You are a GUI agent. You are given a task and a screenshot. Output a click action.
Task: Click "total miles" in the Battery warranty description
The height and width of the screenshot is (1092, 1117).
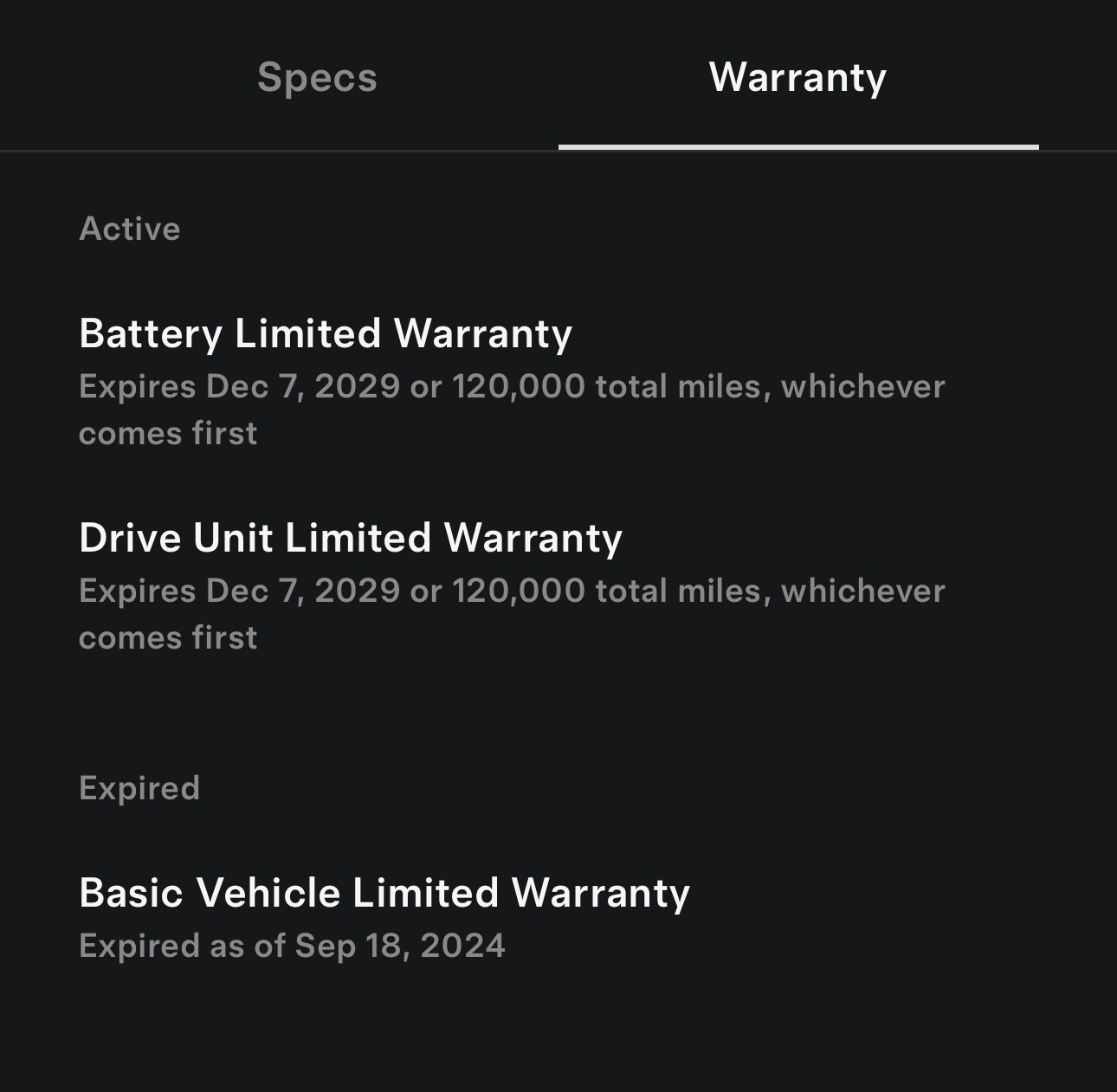682,386
